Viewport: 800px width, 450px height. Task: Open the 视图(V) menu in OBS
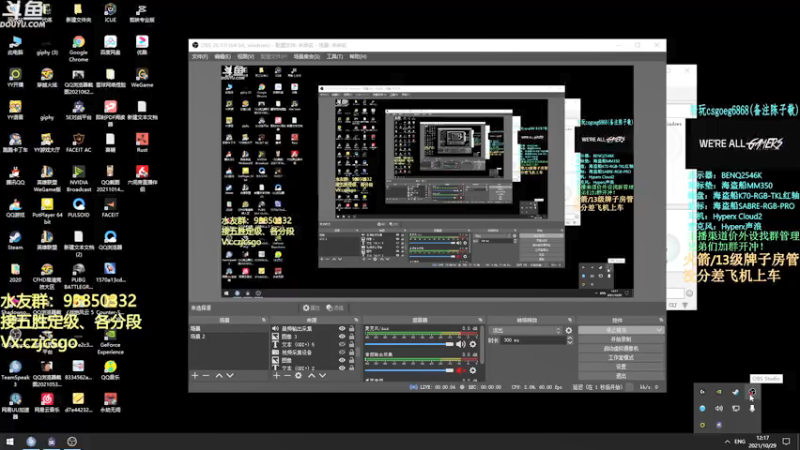click(245, 57)
